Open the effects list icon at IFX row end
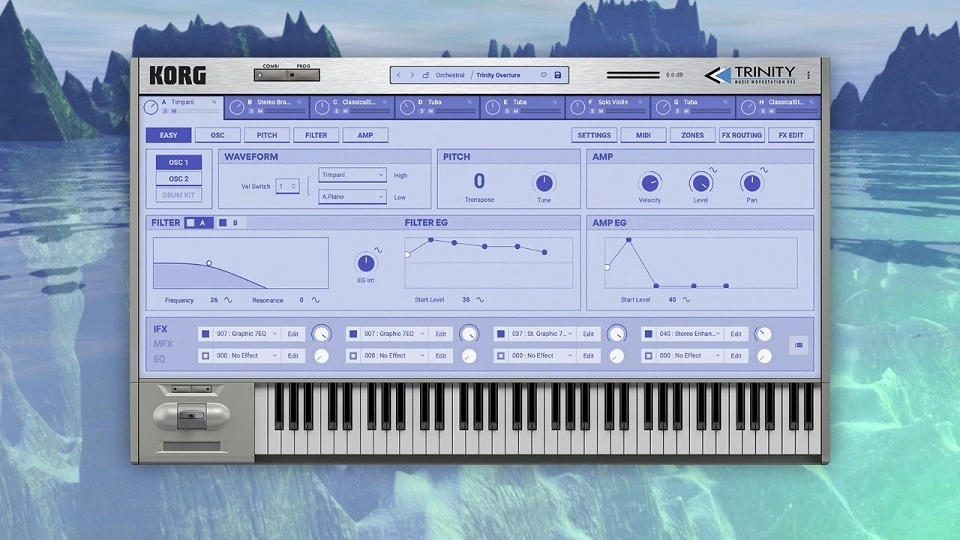 coord(799,345)
